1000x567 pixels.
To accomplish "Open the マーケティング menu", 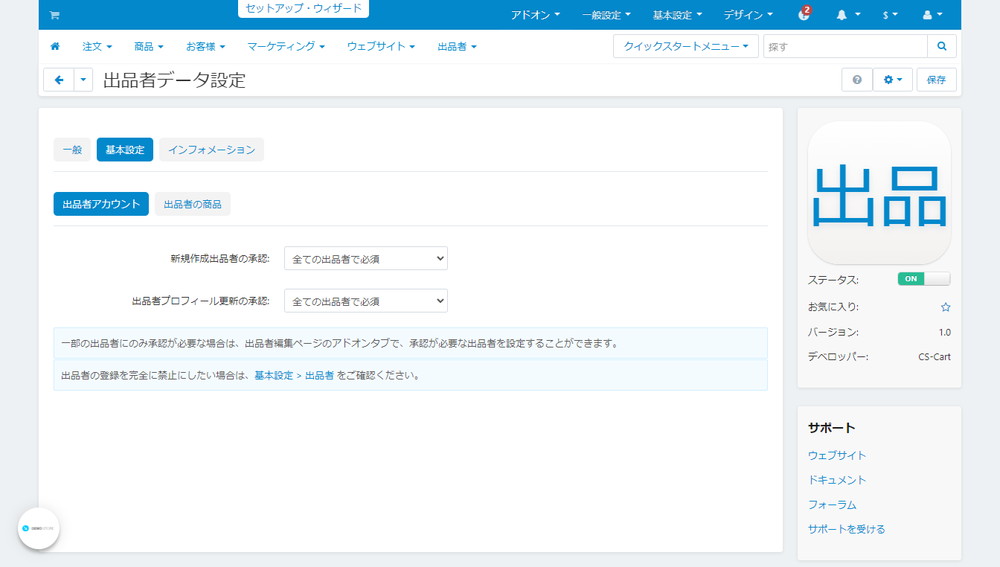I will pos(286,46).
